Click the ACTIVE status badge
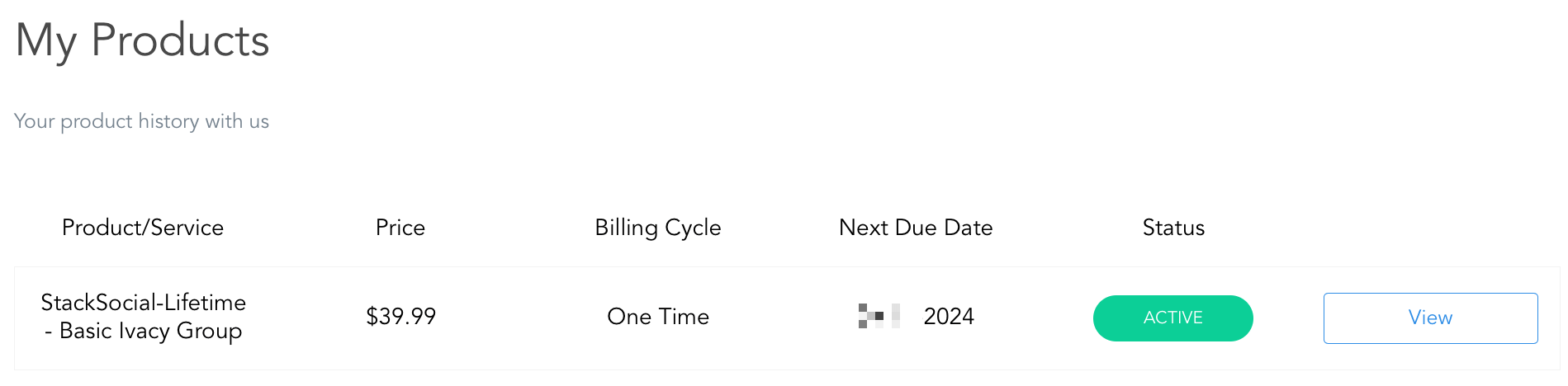Viewport: 1568px width, 386px height. (1172, 318)
